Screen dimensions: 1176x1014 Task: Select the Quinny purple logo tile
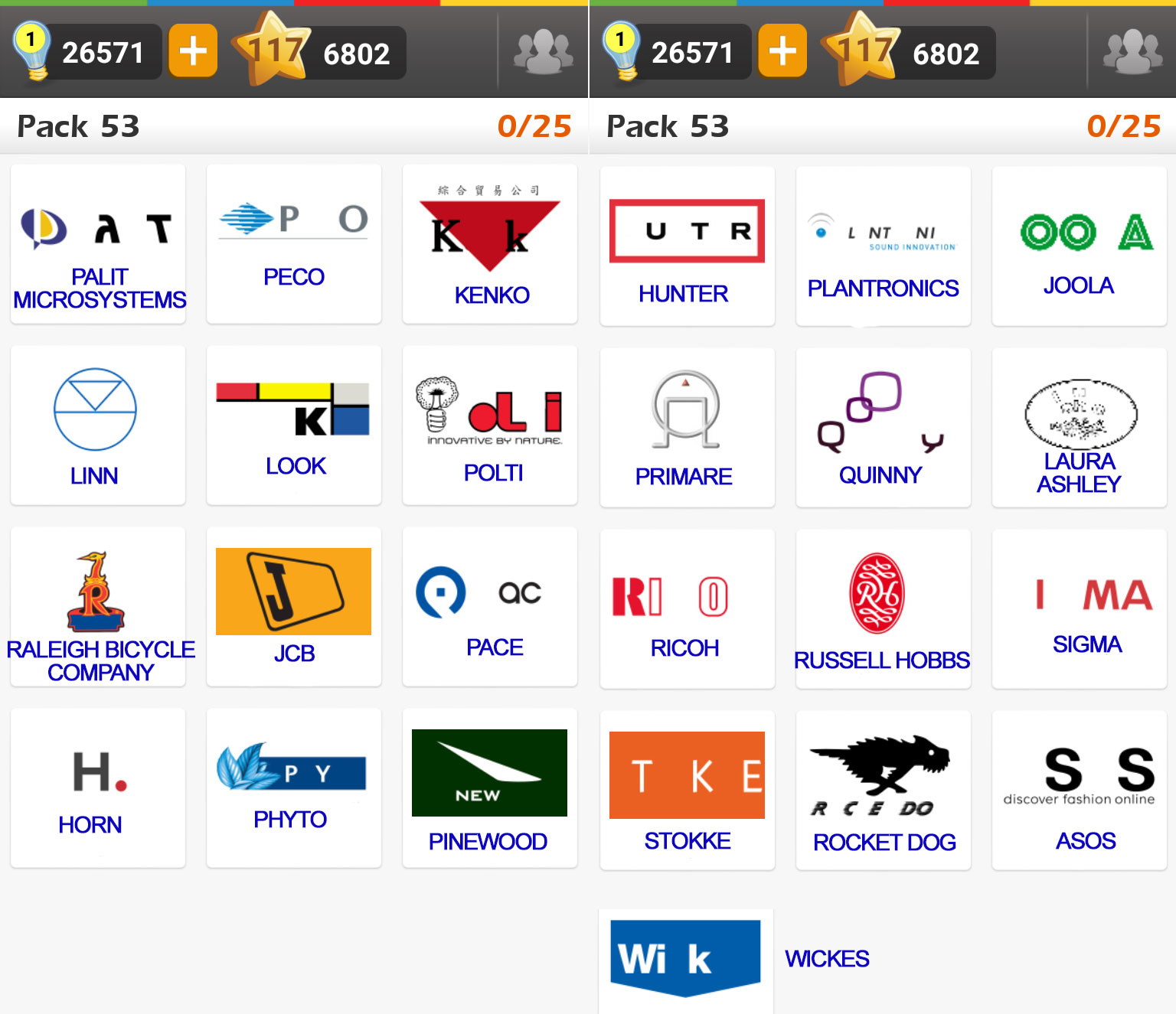click(x=884, y=427)
